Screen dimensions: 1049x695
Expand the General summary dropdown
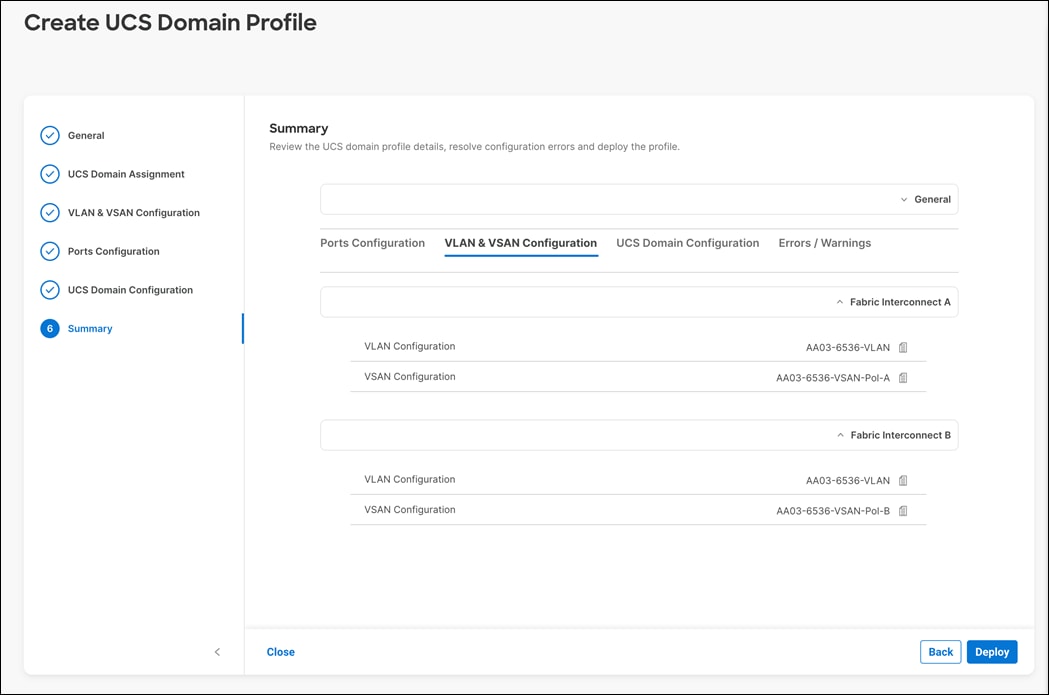pos(903,198)
